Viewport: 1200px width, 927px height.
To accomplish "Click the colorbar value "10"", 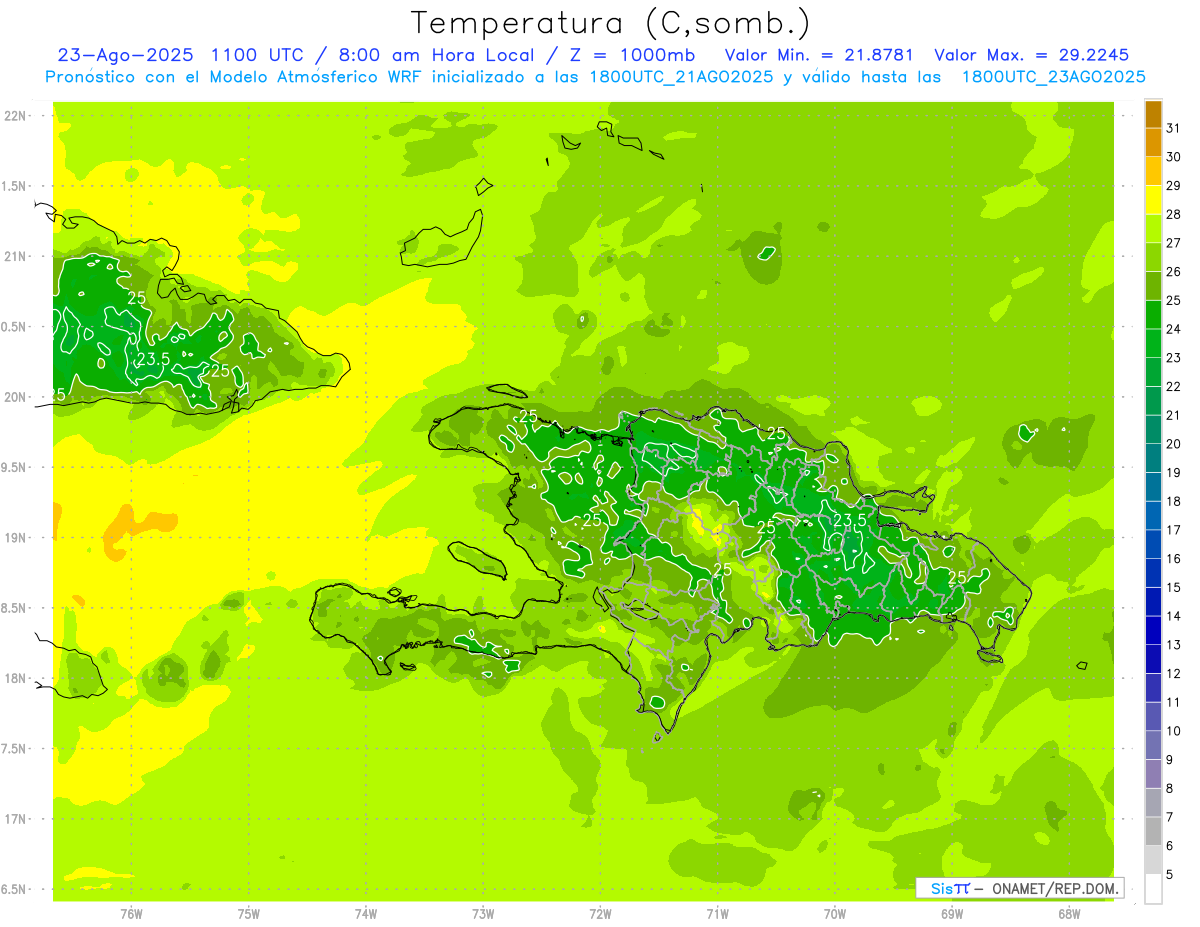I will coord(1173,731).
